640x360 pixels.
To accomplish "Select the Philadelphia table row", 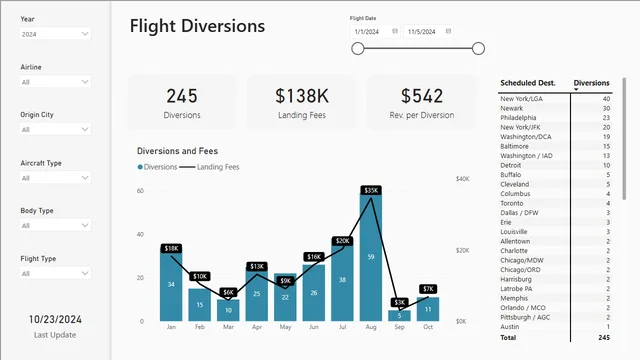I will click(555, 118).
